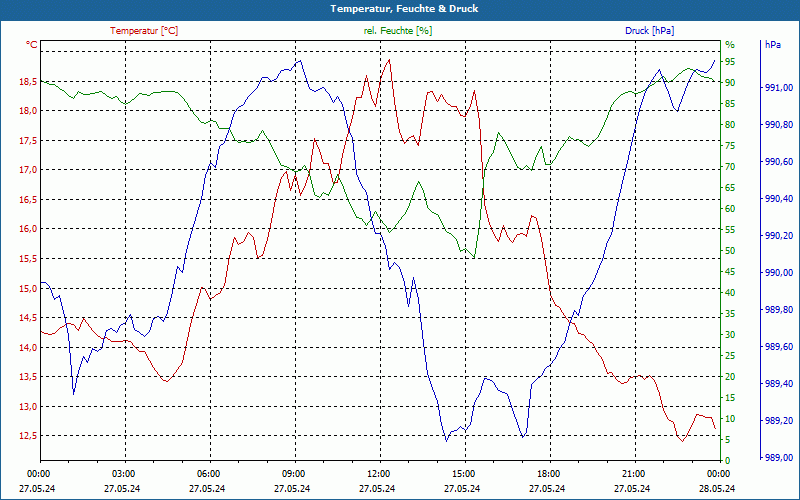Click the 06:00 time axis label

[x=208, y=473]
